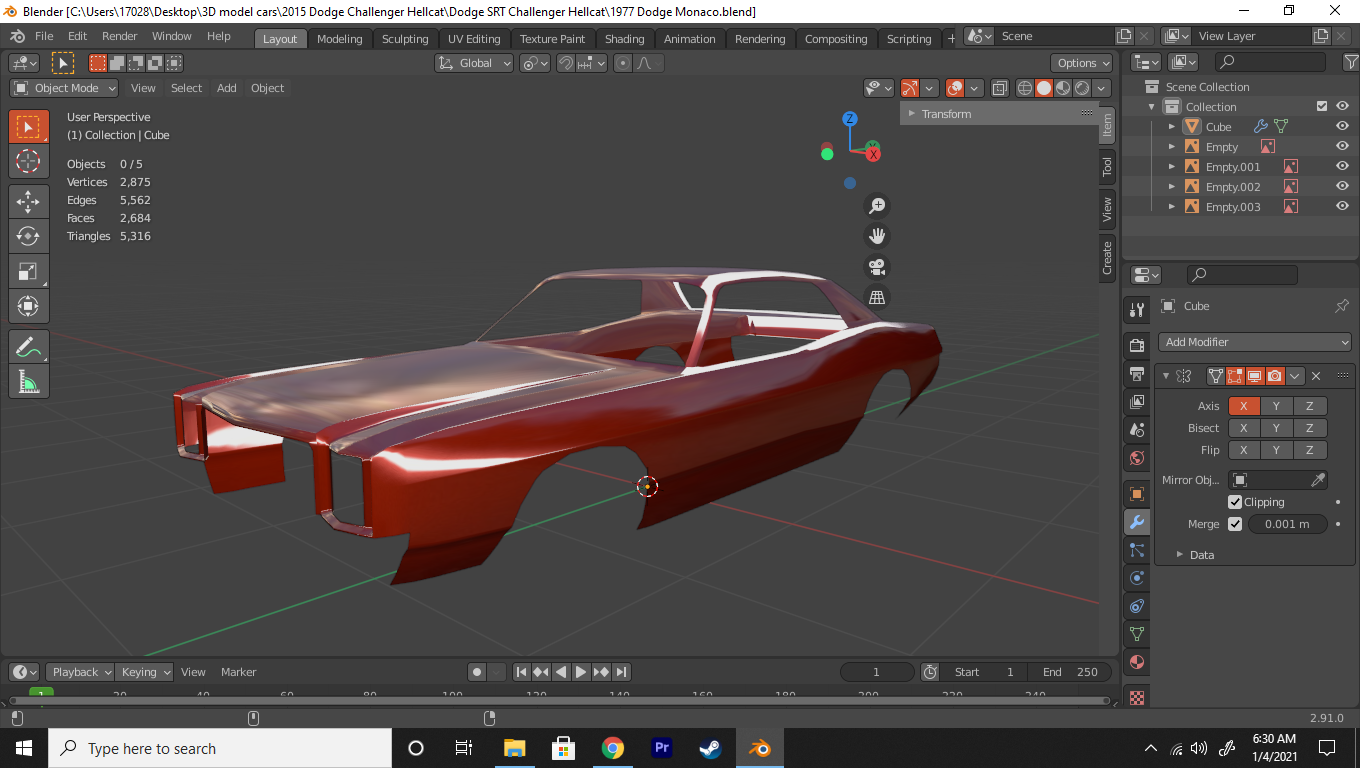
Task: Activate the Annotate pencil tool
Action: pos(28,347)
